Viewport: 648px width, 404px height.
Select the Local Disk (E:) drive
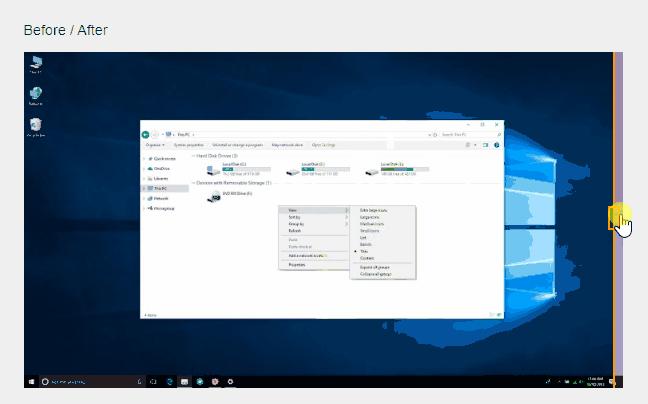(x=397, y=169)
